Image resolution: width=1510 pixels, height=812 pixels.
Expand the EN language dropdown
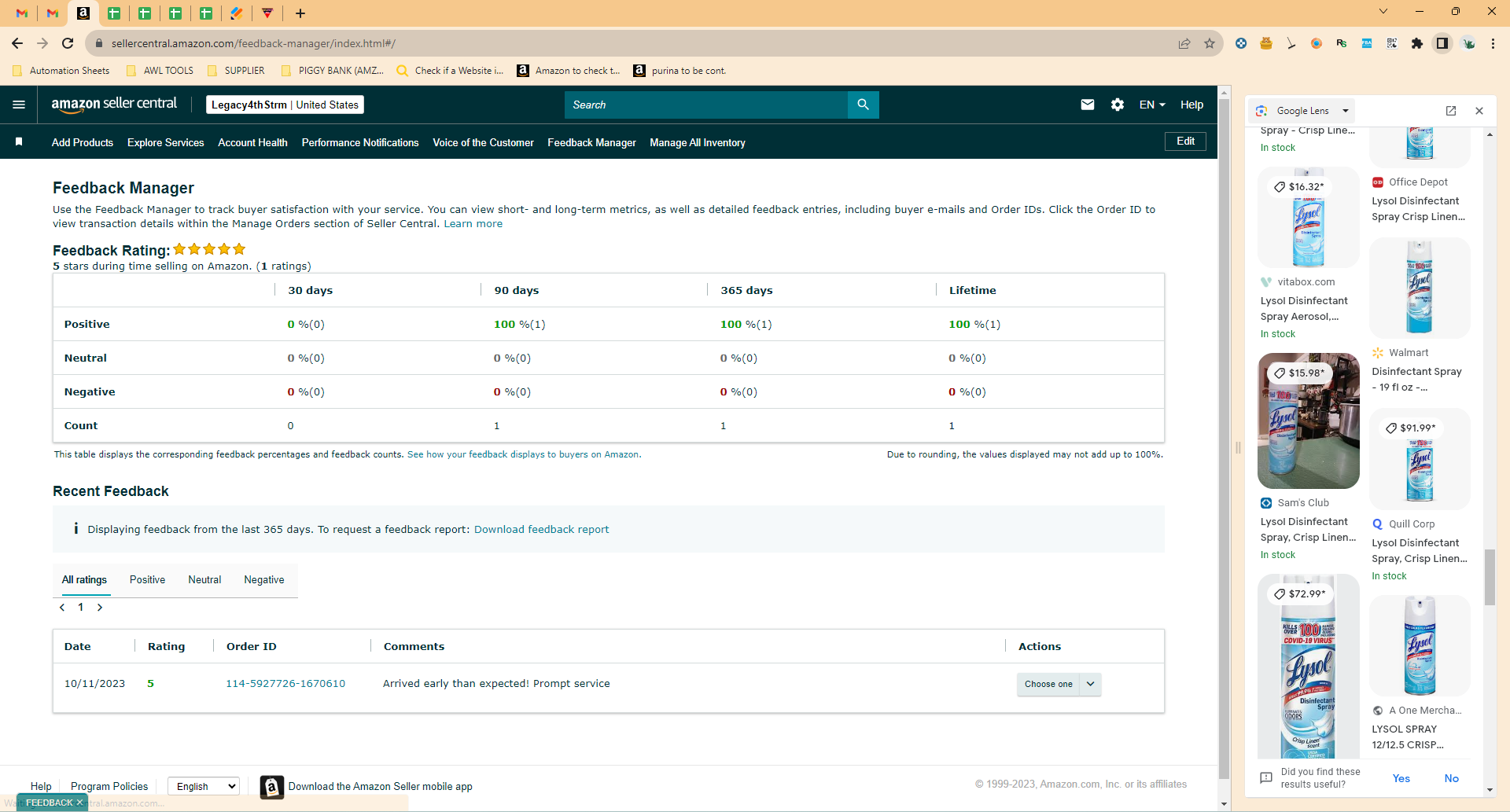coord(1152,105)
